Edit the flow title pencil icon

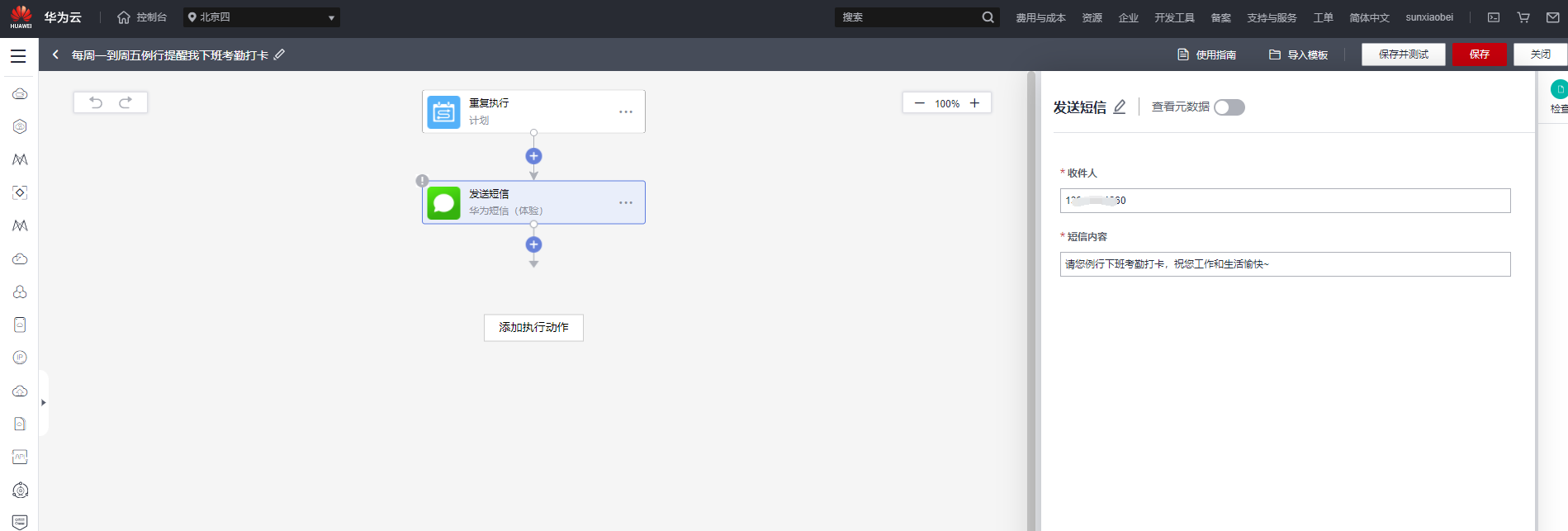coord(279,55)
